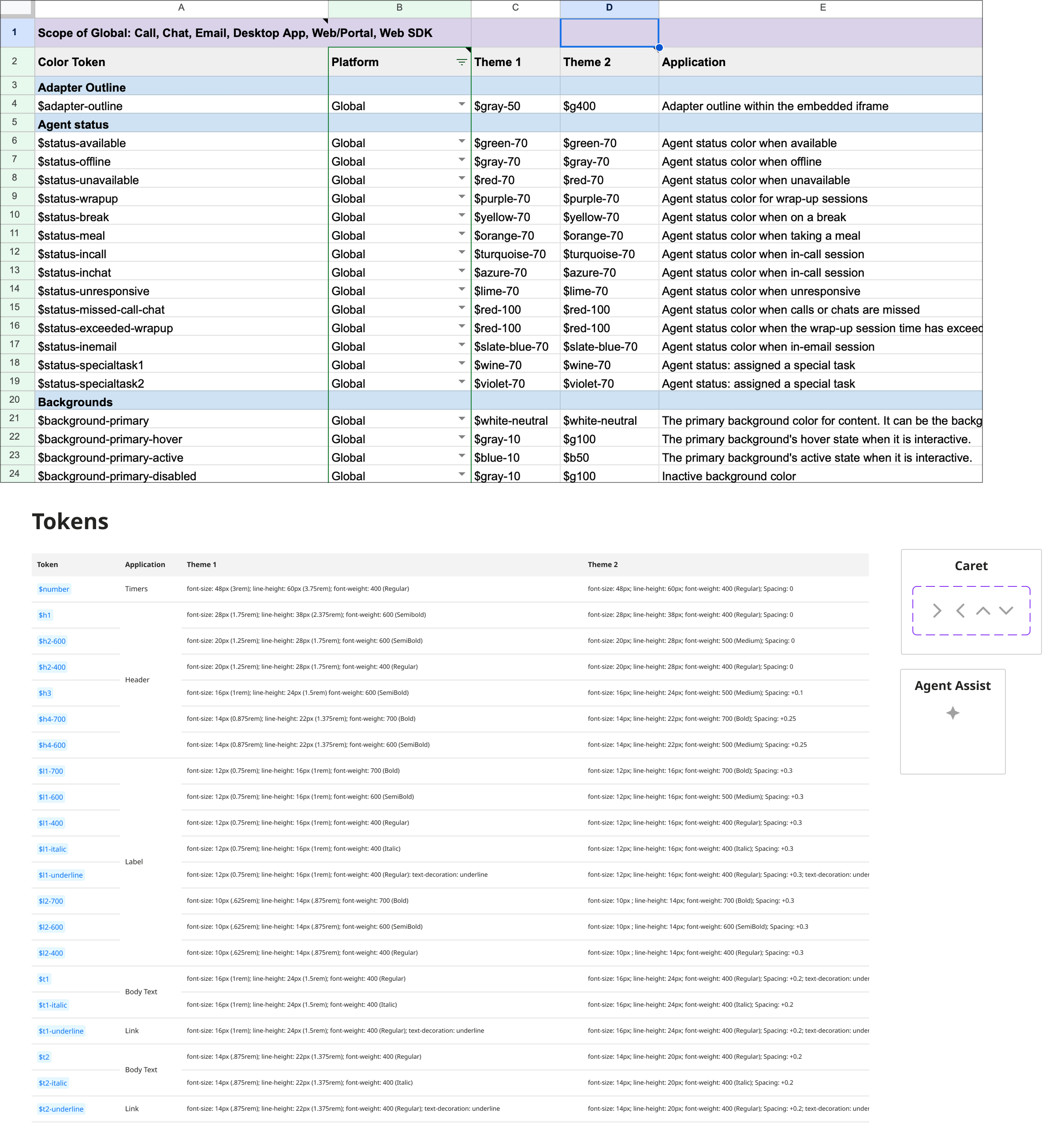Click 'Agent status color when on a break'
Screen dimensions: 1064x1142
[754, 217]
